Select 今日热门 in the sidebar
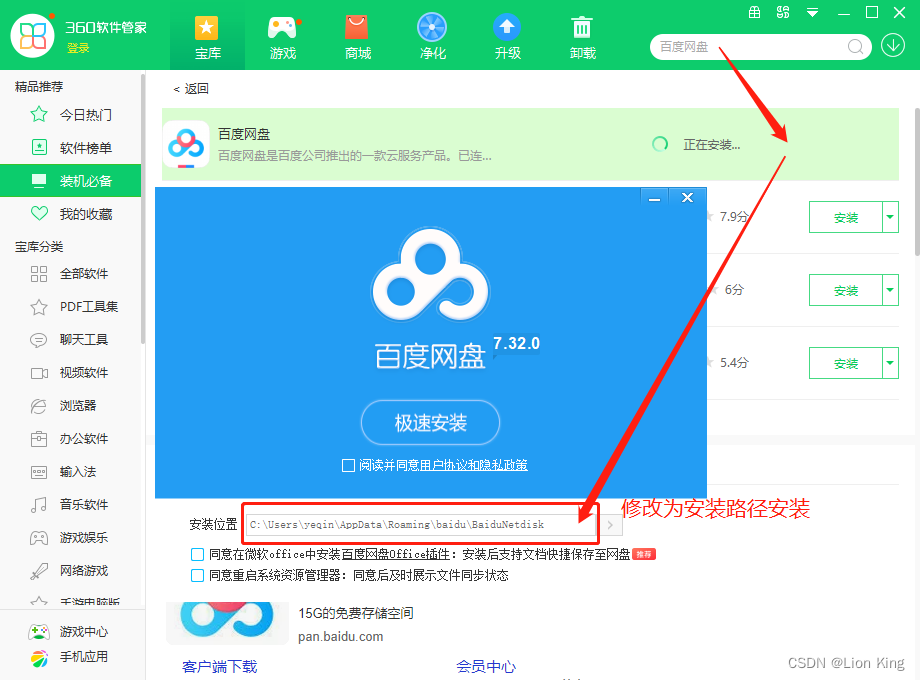The height and width of the screenshot is (680, 920). click(70, 114)
